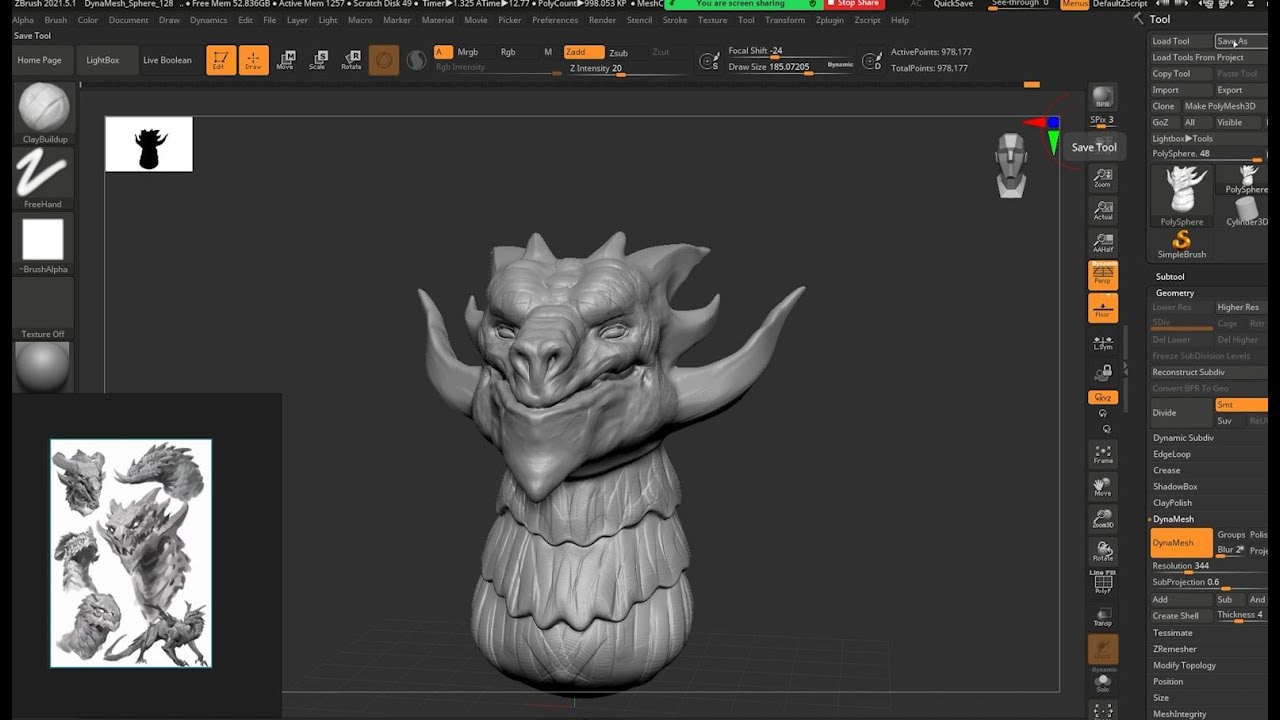This screenshot has height=720, width=1280.
Task: Toggle L.Sym local symmetry
Action: coord(1103,342)
